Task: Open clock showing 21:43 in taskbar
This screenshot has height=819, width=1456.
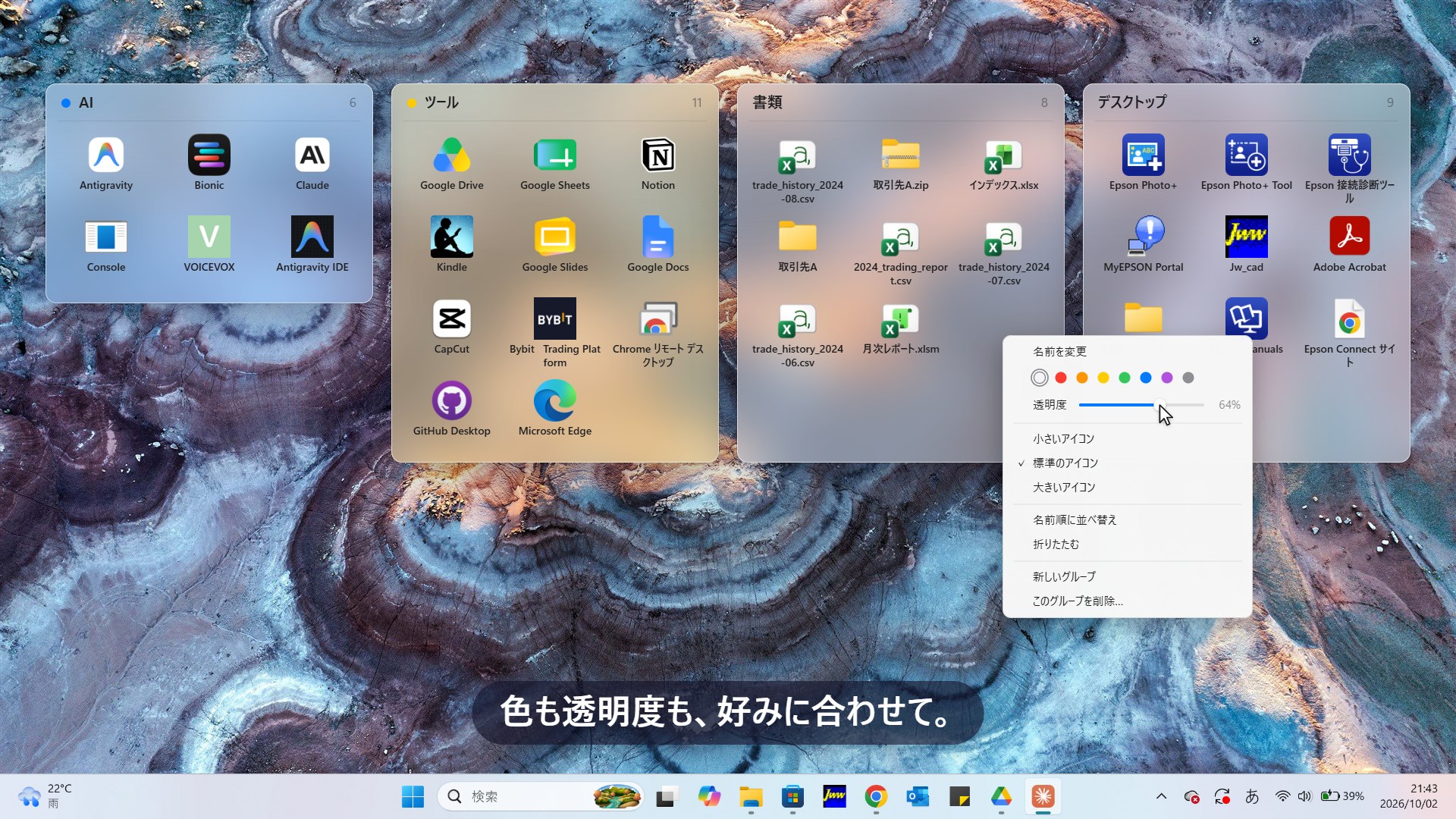Action: 1409,796
